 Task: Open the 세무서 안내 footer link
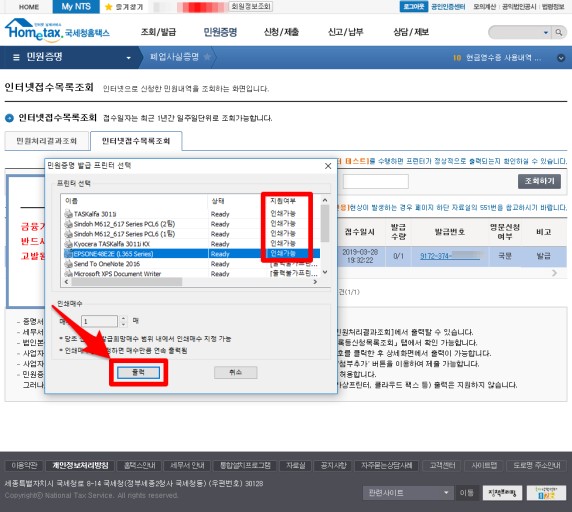coord(188,465)
